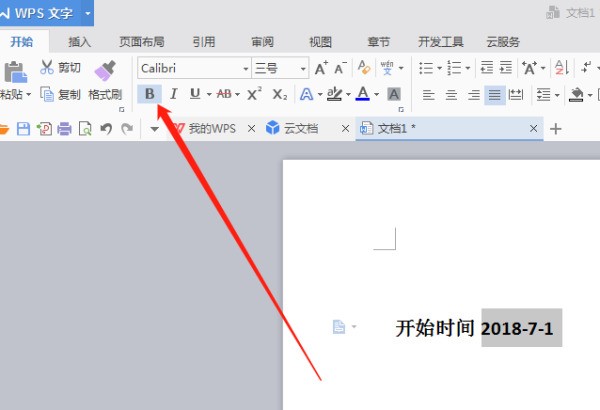
Task: Clear formatting with eraser A icon
Action: pos(364,68)
